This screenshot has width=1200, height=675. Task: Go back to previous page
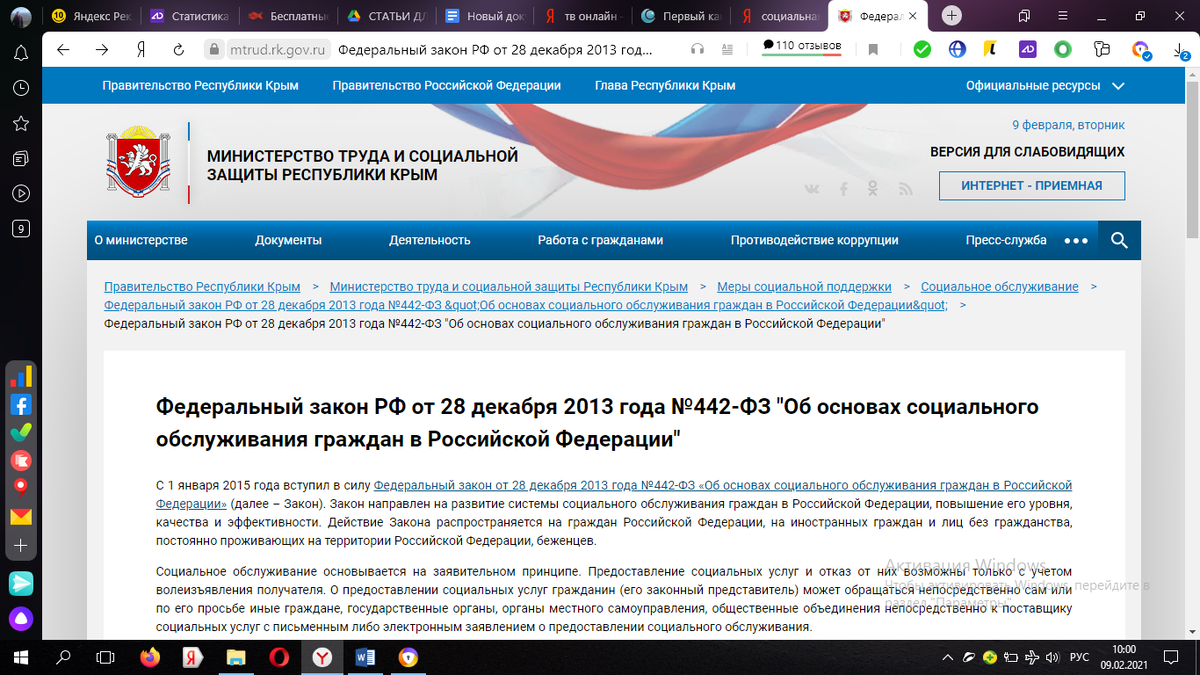tap(64, 50)
